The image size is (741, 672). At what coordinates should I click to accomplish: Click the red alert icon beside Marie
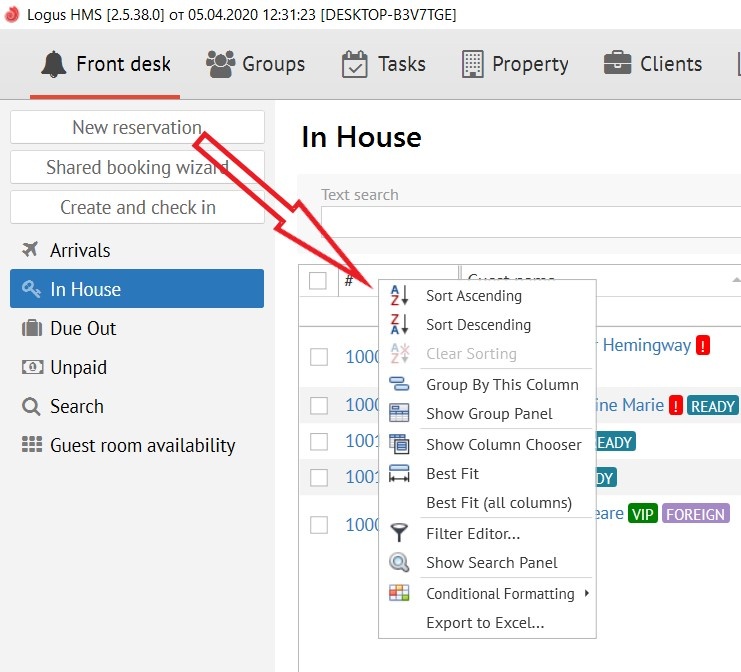(676, 405)
